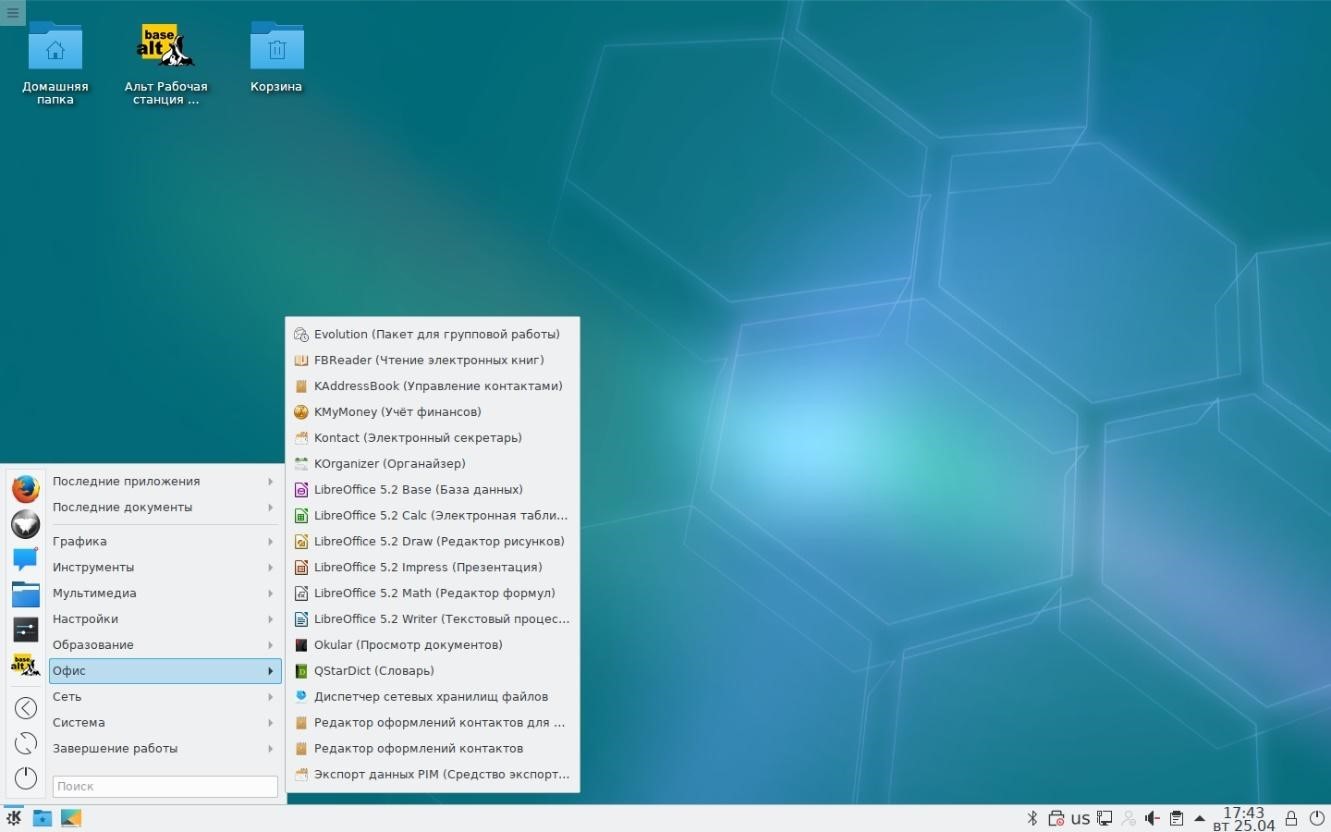Viewport: 1331px width, 832px height.
Task: Open Диспетчер сетевых хранилищ файлов
Action: (432, 697)
